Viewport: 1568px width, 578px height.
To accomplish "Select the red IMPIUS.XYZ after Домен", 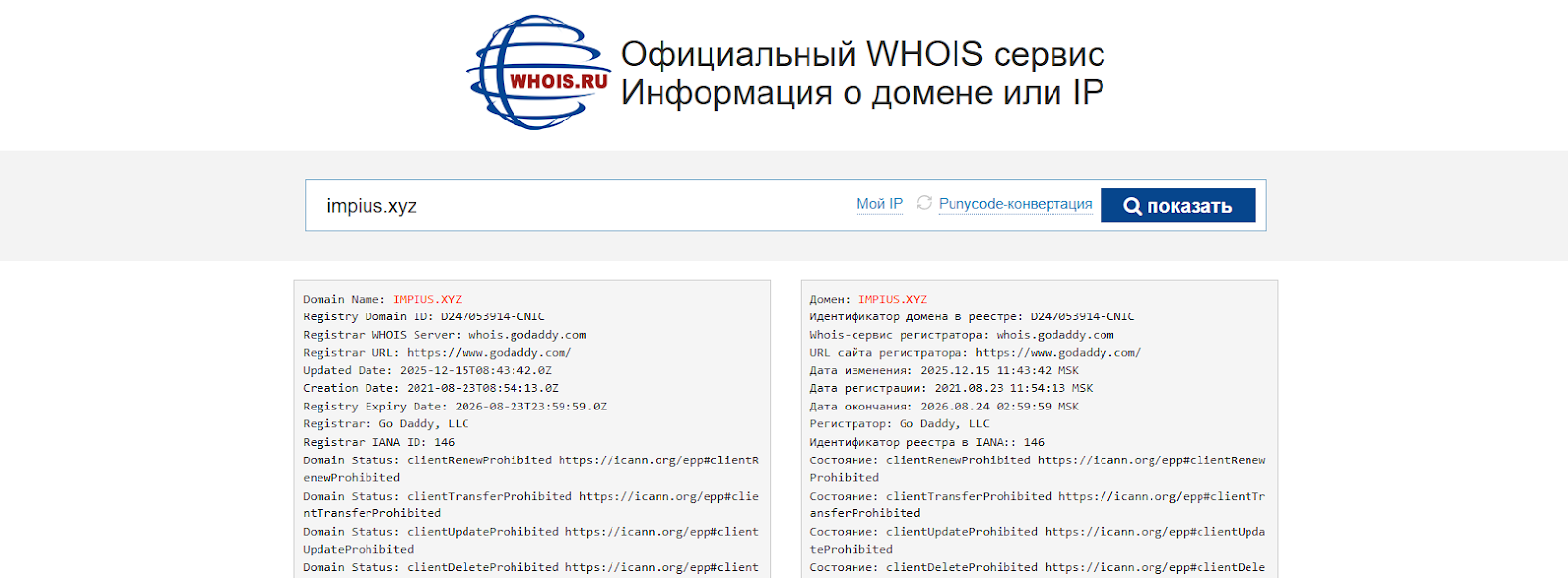I will click(893, 300).
